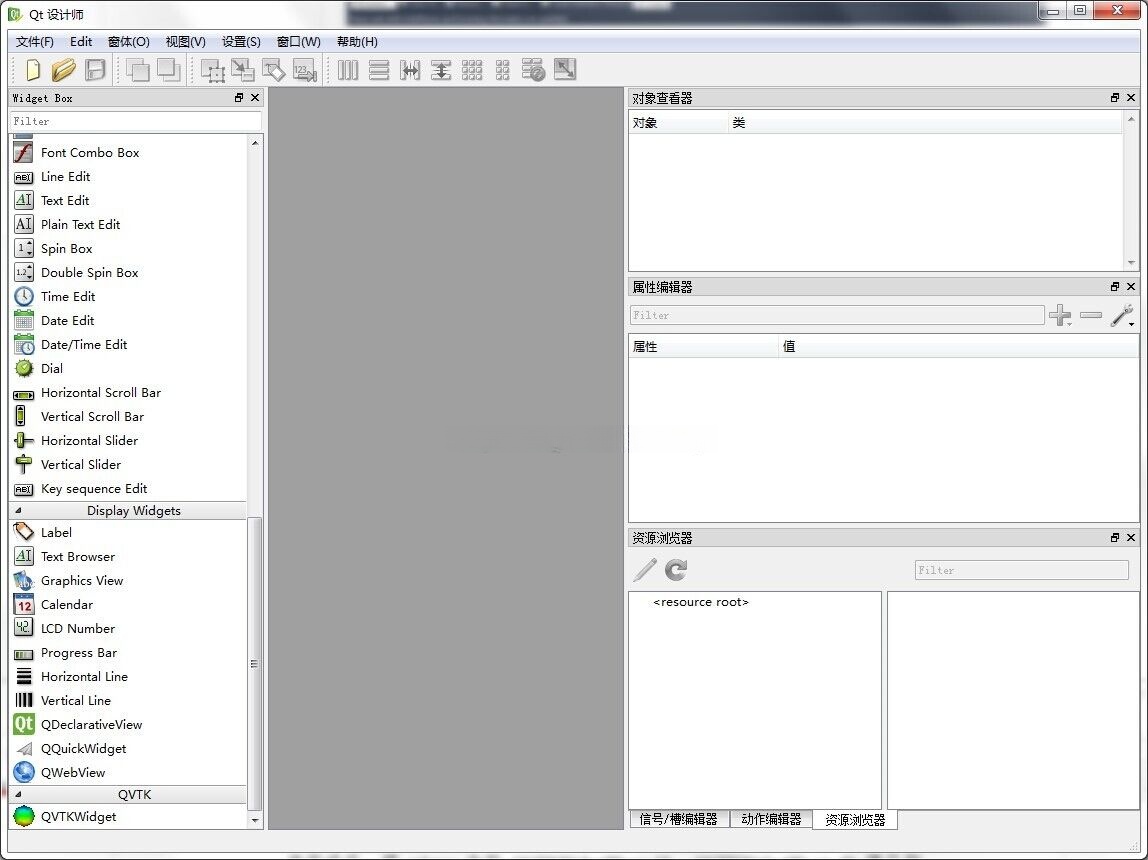Click the Bring to Front toolbar icon
Viewport: 1148px width, 860px height.
(x=168, y=70)
